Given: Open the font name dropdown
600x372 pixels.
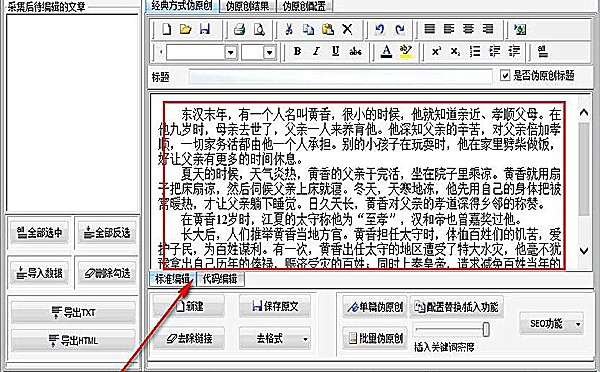Looking at the screenshot, I should 231,52.
